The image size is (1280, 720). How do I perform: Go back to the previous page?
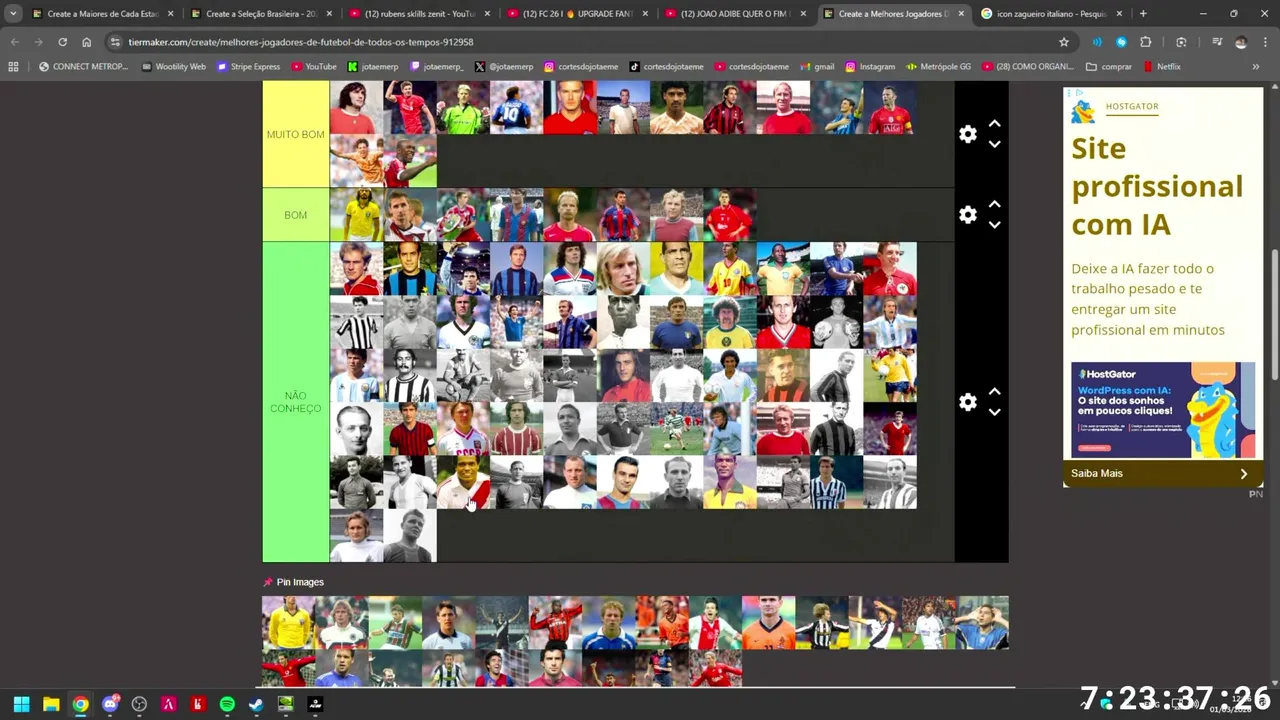pos(14,42)
